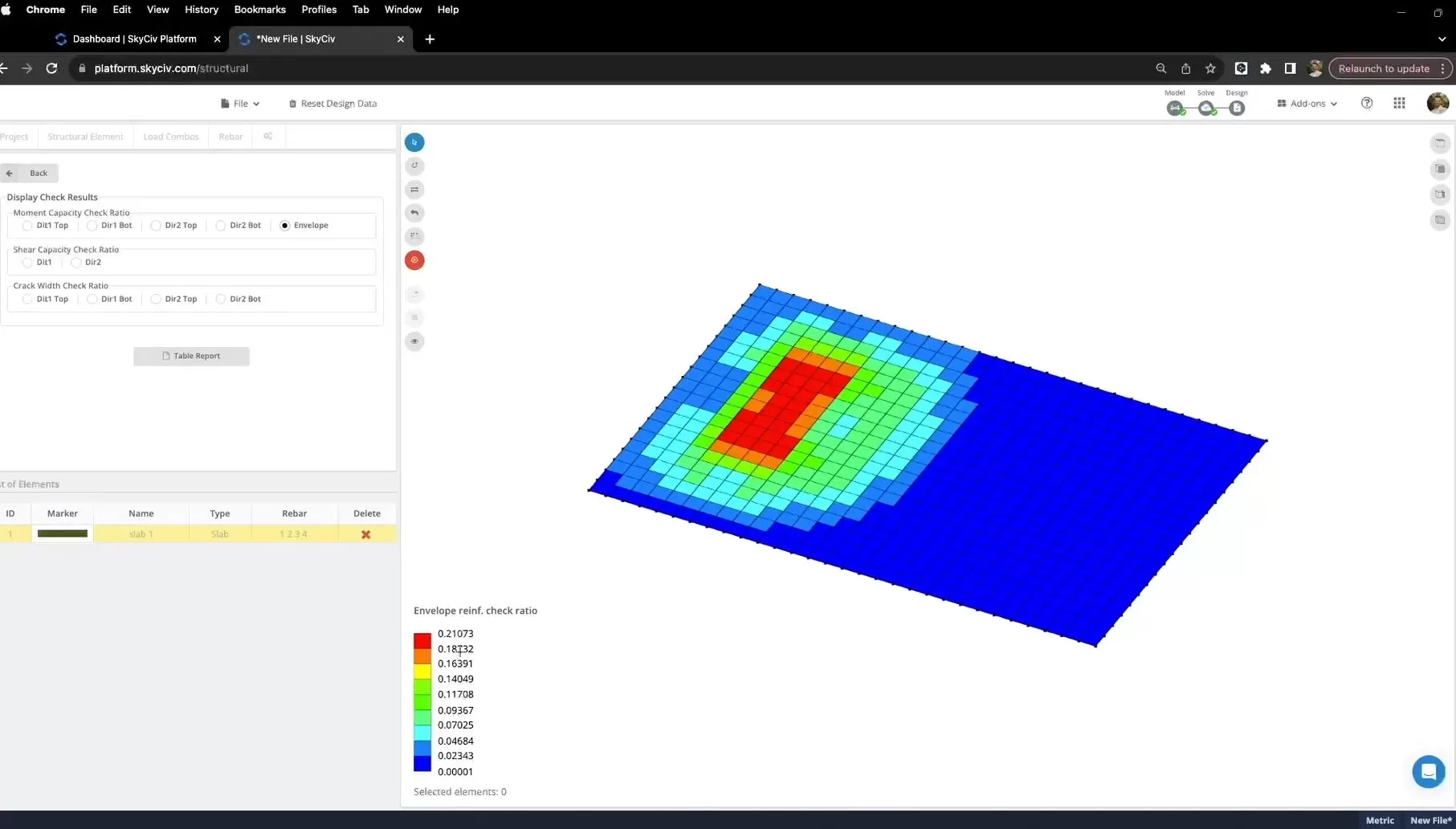The image size is (1456, 829).
Task: Select Dir2 Bot crack width radio
Action: click(x=221, y=299)
